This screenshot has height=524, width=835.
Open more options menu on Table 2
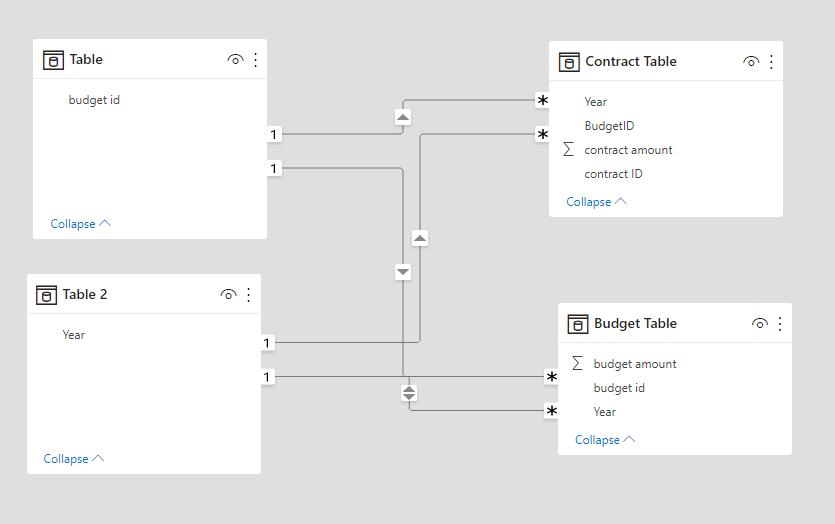(249, 294)
